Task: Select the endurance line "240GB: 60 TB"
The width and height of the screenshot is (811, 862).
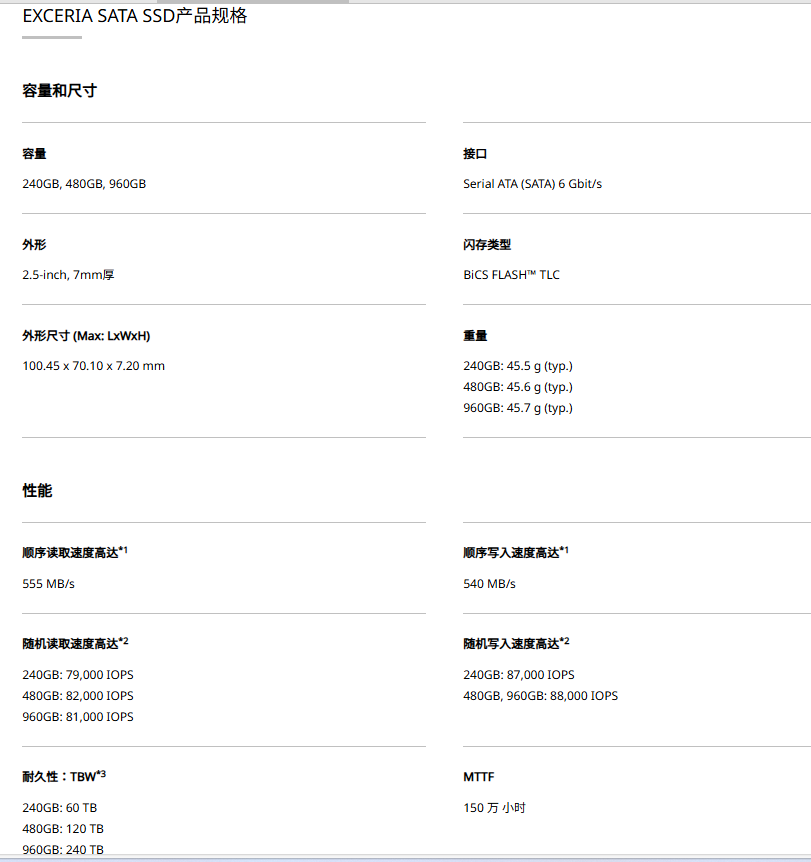Action: pyautogui.click(x=60, y=808)
